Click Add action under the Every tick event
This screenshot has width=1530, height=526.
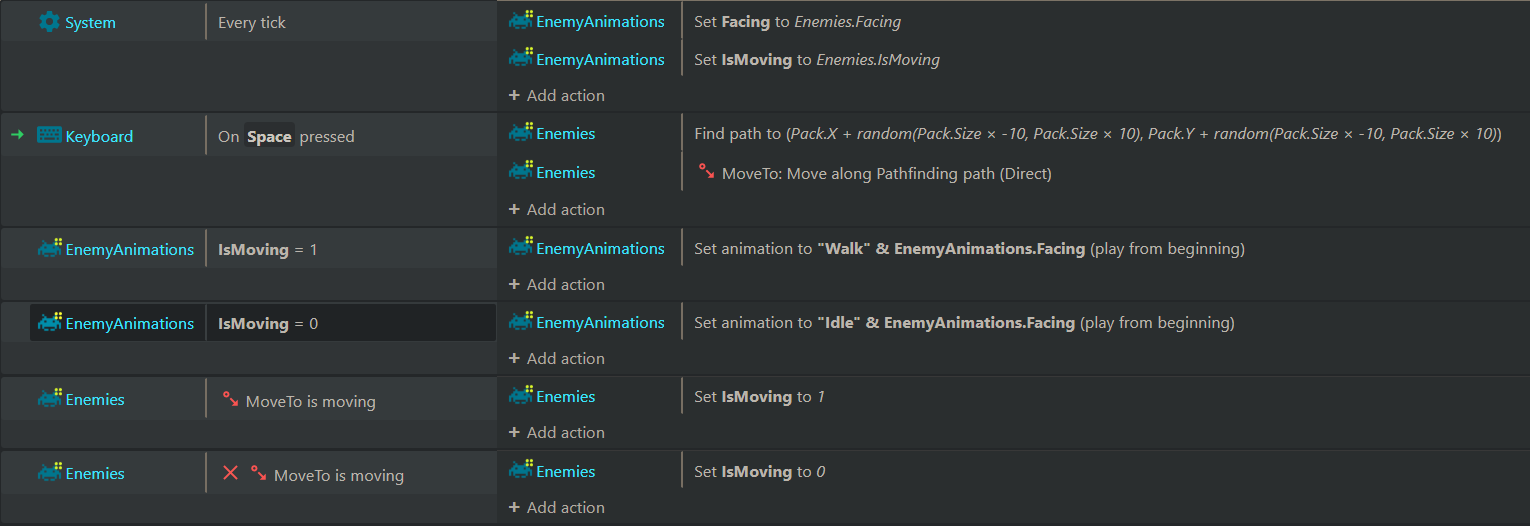pyautogui.click(x=557, y=96)
